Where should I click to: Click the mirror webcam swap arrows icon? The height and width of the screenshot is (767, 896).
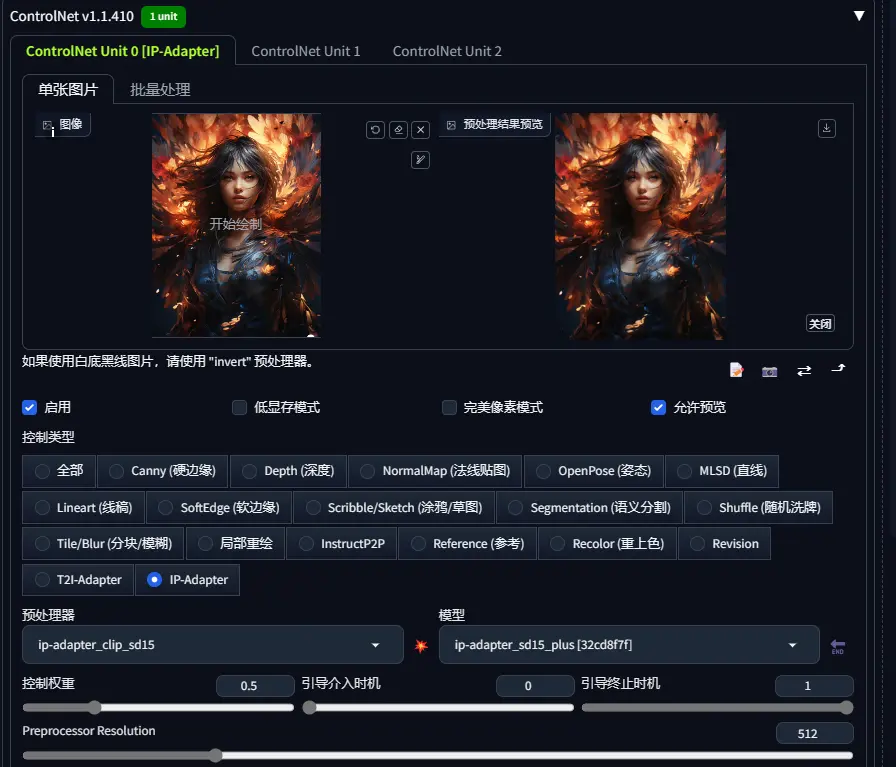pos(804,371)
